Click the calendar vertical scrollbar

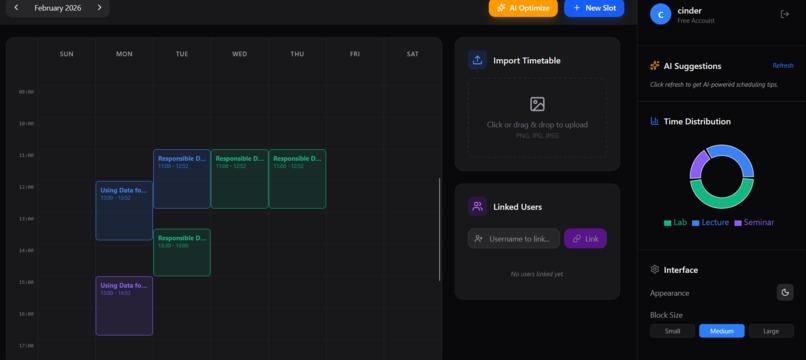[x=439, y=229]
